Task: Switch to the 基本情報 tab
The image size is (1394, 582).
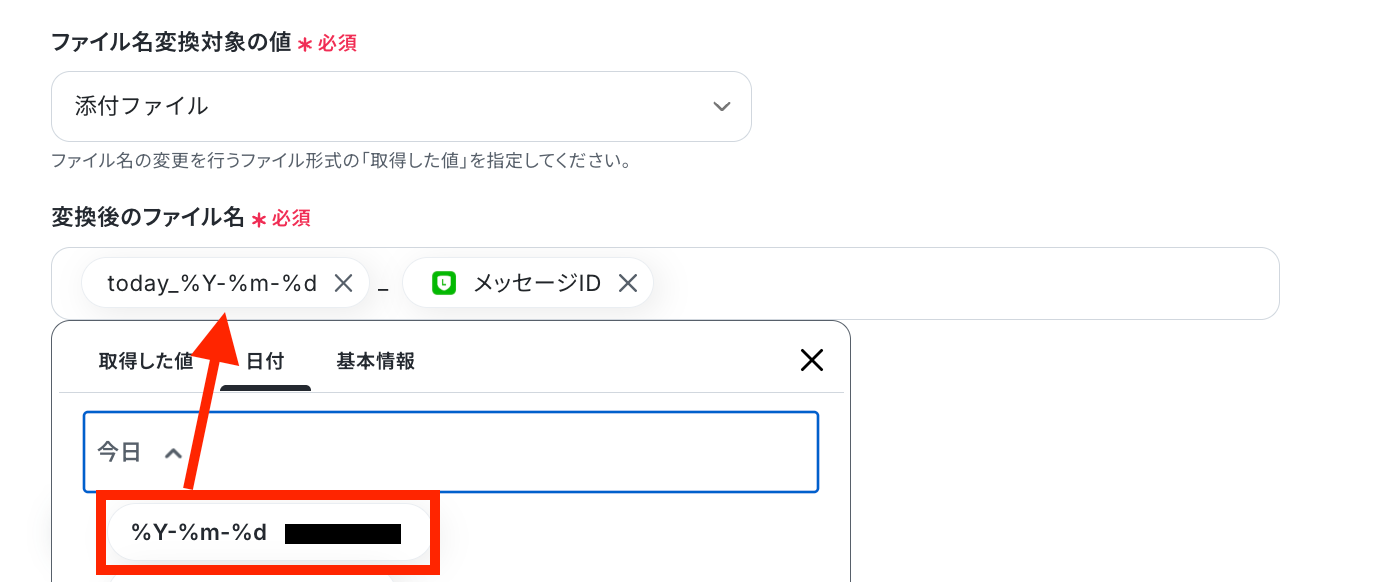Action: pyautogui.click(x=376, y=361)
